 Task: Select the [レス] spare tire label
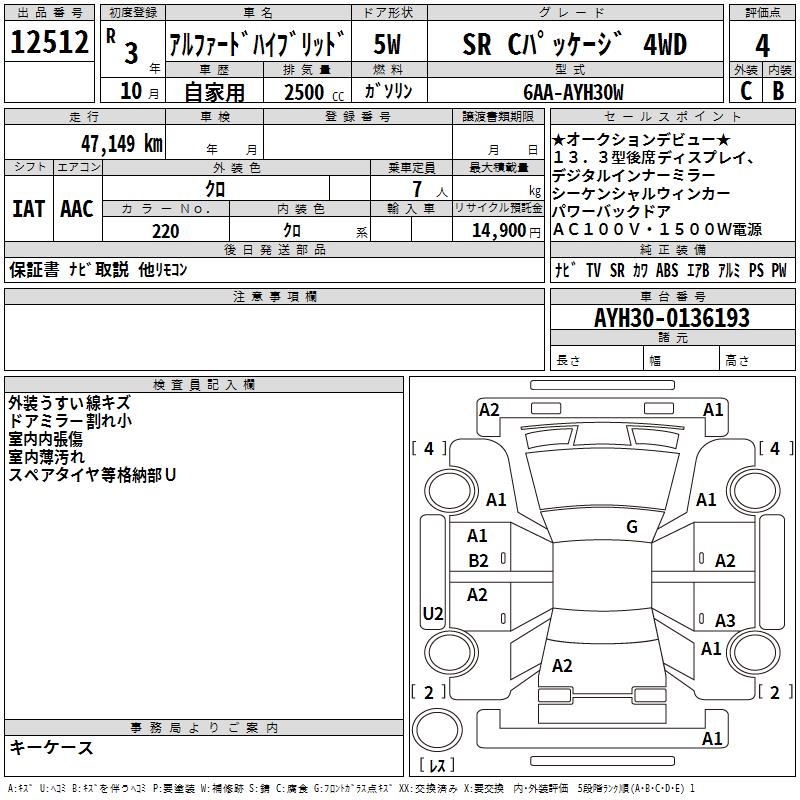(437, 764)
